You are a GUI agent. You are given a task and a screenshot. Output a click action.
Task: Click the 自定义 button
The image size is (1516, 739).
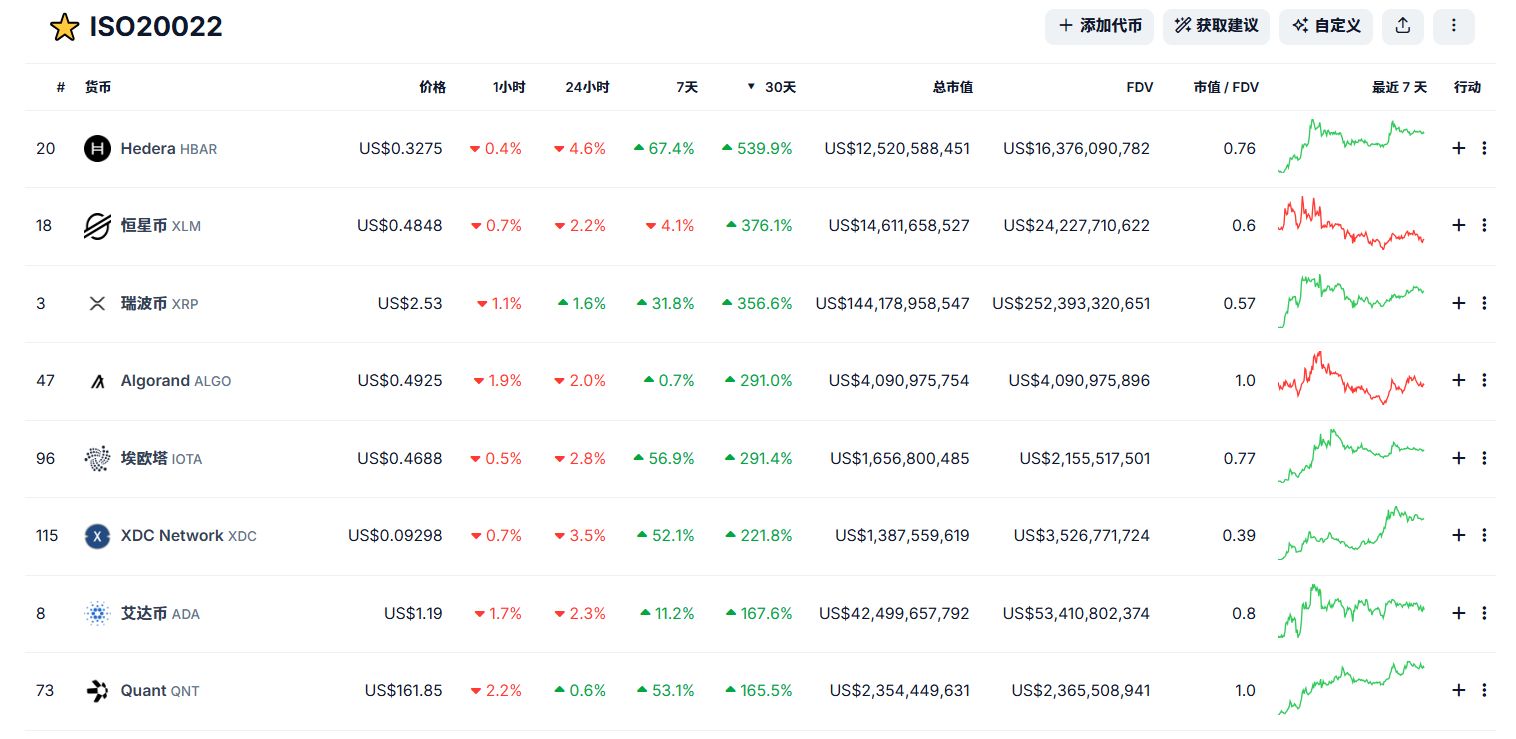(1326, 26)
